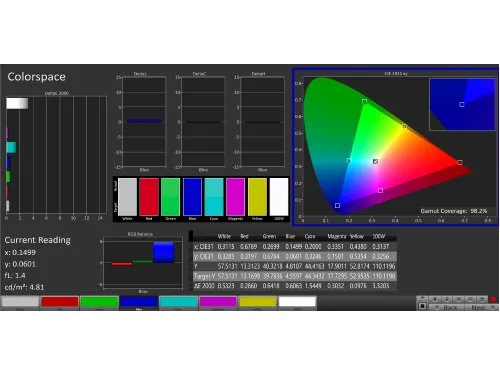The image size is (500, 375).
Task: Select the blue patch in bottom color strip
Action: click(139, 302)
